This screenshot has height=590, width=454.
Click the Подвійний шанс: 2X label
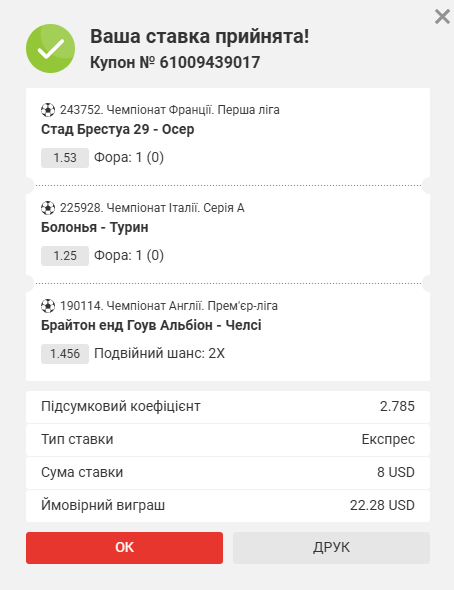[159, 354]
